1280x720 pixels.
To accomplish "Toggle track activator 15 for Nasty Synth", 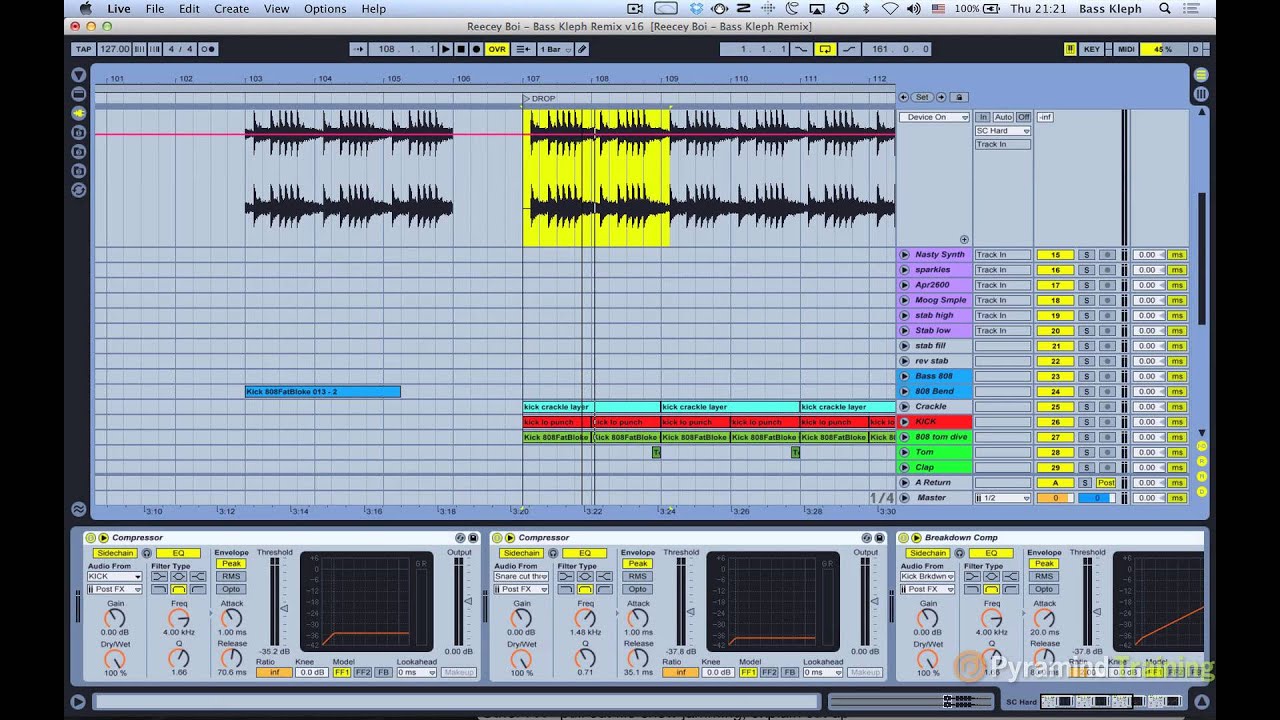I will point(1054,255).
